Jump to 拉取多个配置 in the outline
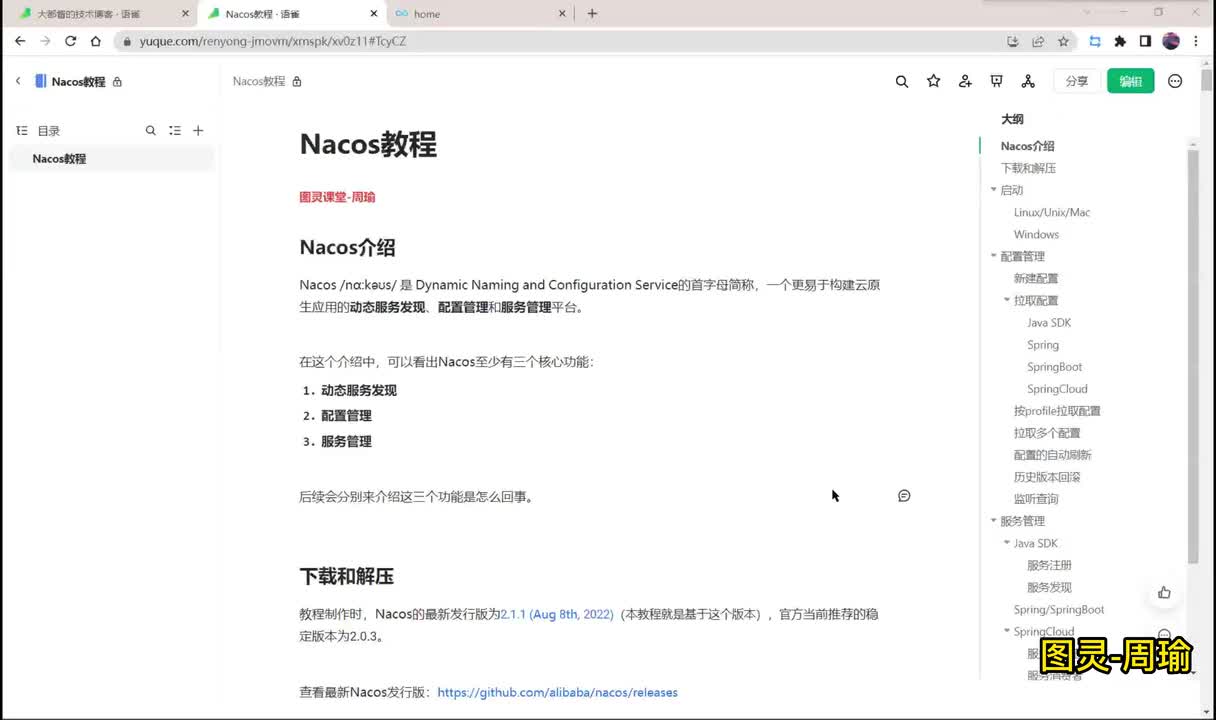Image resolution: width=1216 pixels, height=720 pixels. [1047, 433]
